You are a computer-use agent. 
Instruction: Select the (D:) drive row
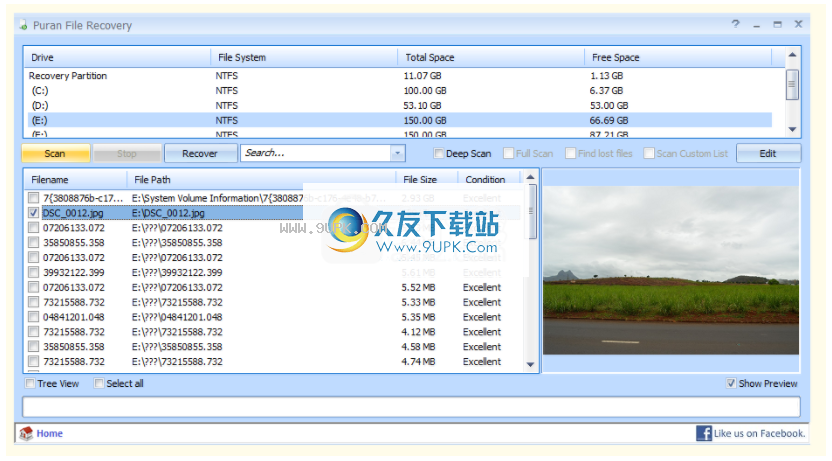point(398,106)
